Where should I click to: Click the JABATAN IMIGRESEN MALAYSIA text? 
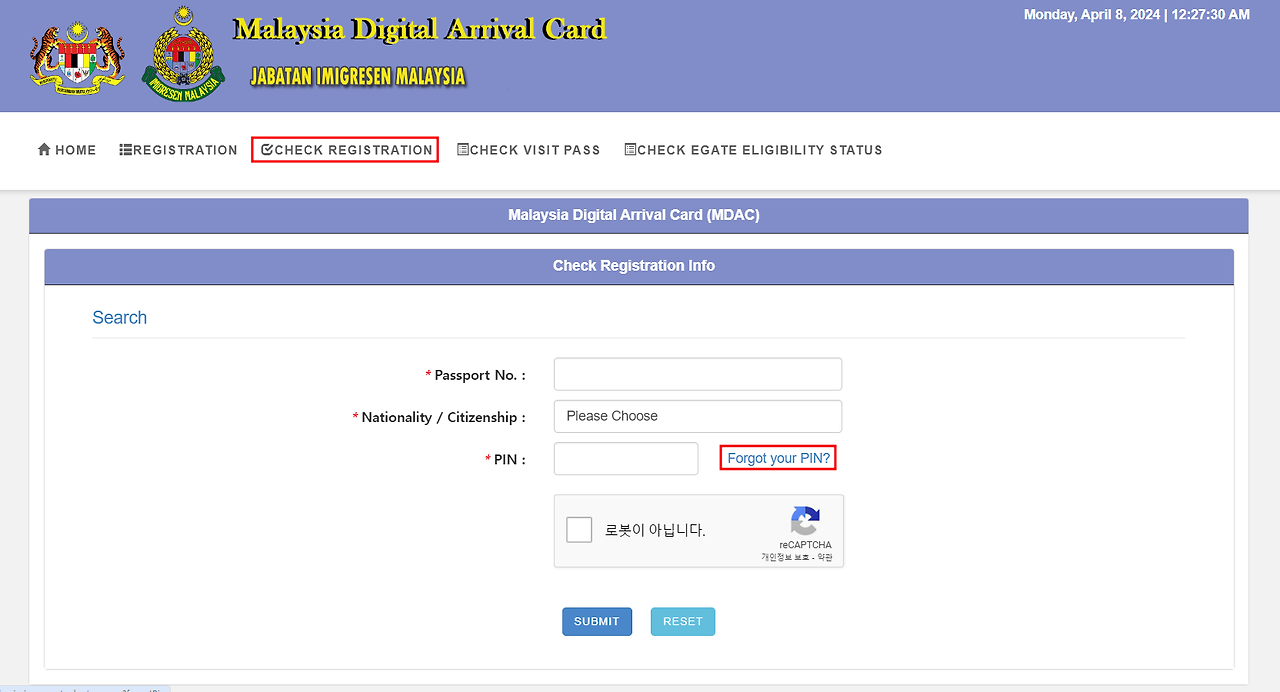[358, 76]
